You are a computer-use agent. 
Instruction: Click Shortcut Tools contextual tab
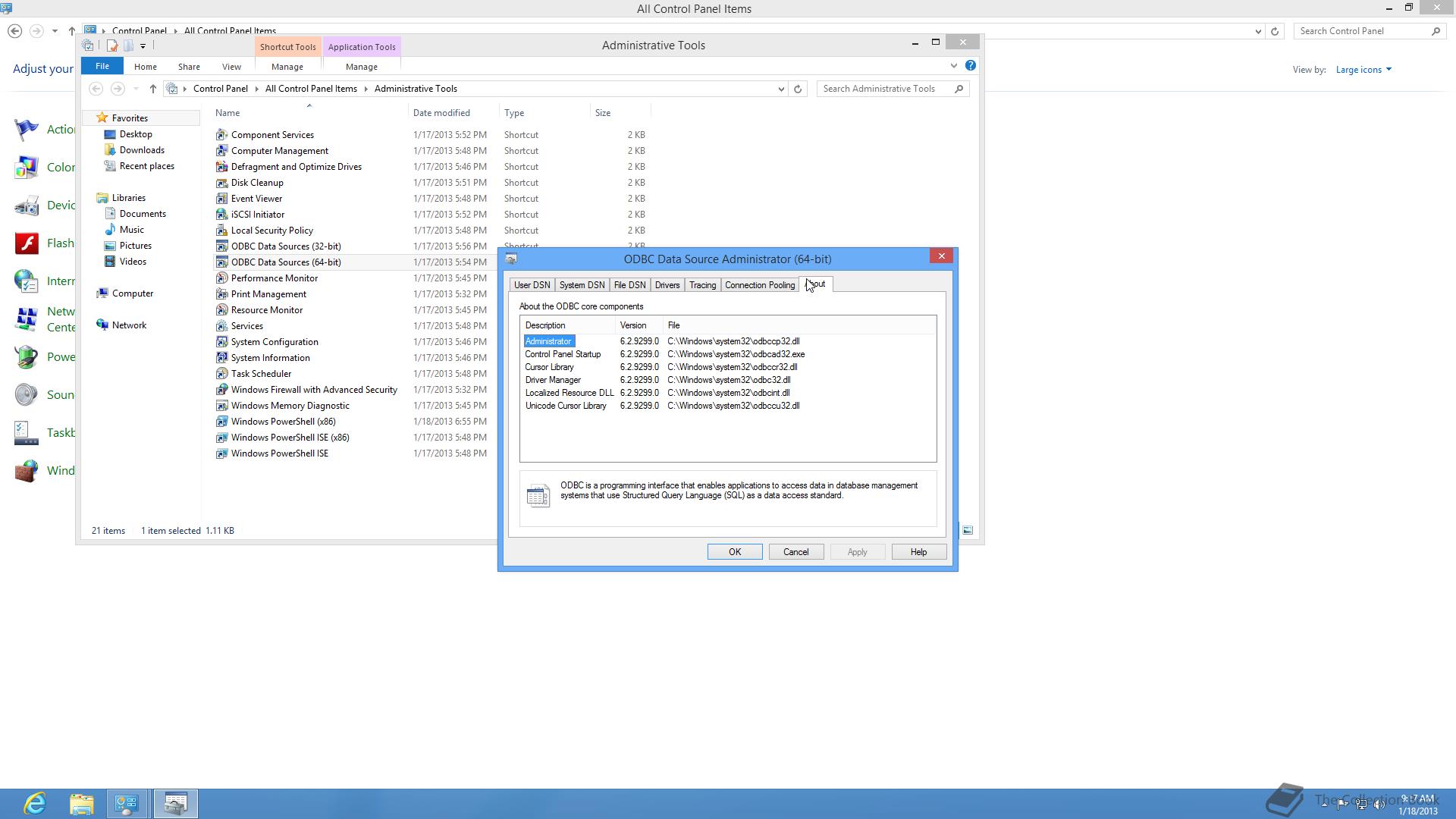(x=287, y=47)
